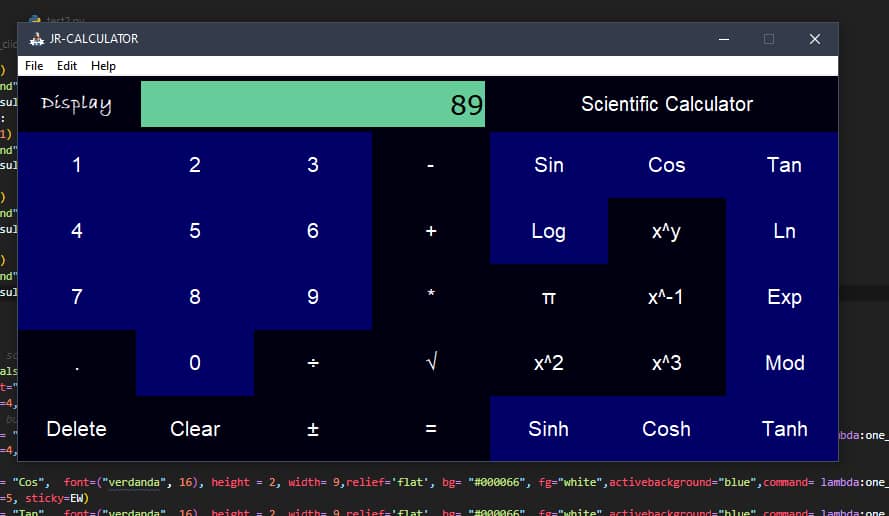Screen dimensions: 889x516
Task: Click the x^y power button
Action: (667, 231)
